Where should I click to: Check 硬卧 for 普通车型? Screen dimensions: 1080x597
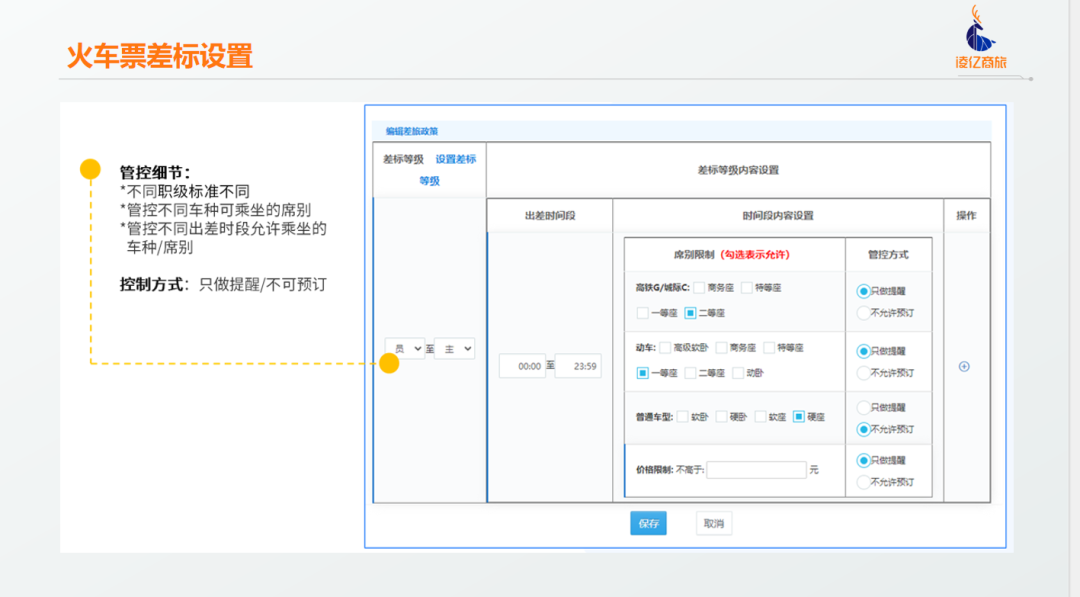point(721,417)
